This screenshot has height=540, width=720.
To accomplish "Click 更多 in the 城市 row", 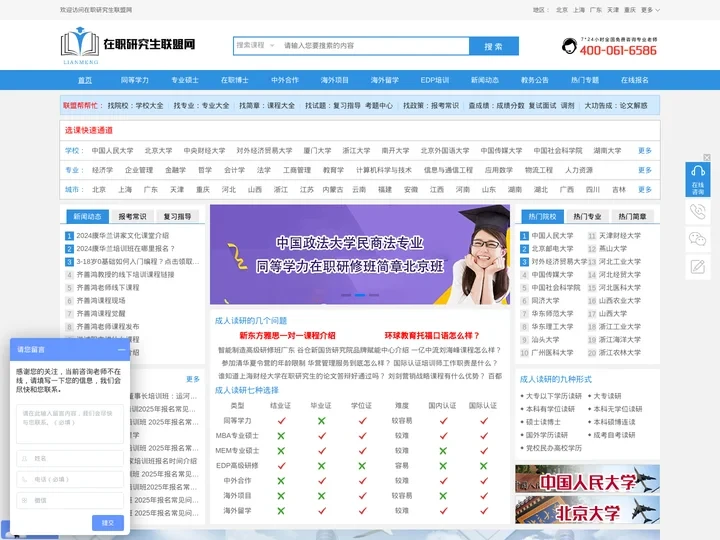I will click(645, 190).
